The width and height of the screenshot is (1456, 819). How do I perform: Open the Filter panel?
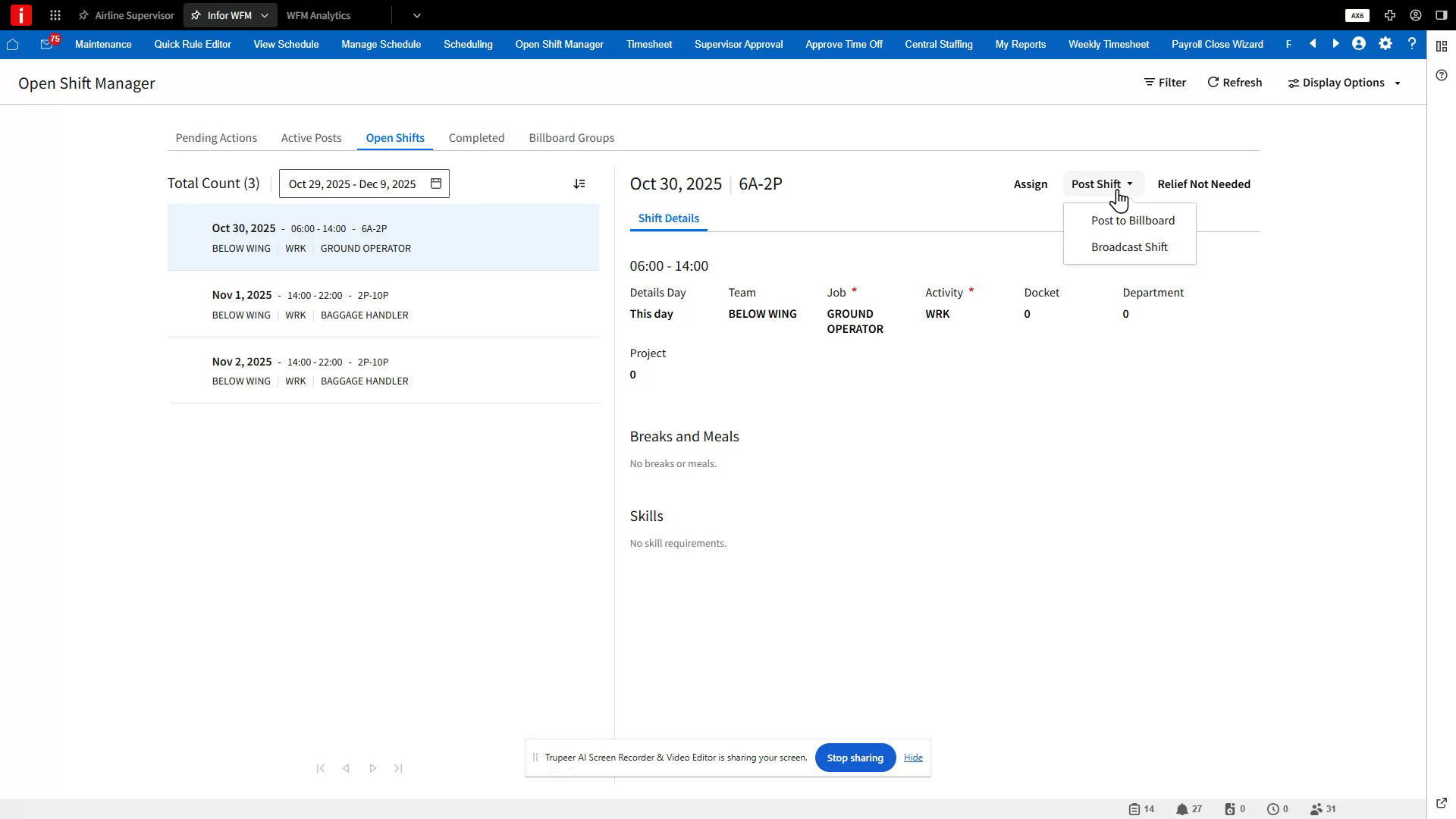[1164, 82]
